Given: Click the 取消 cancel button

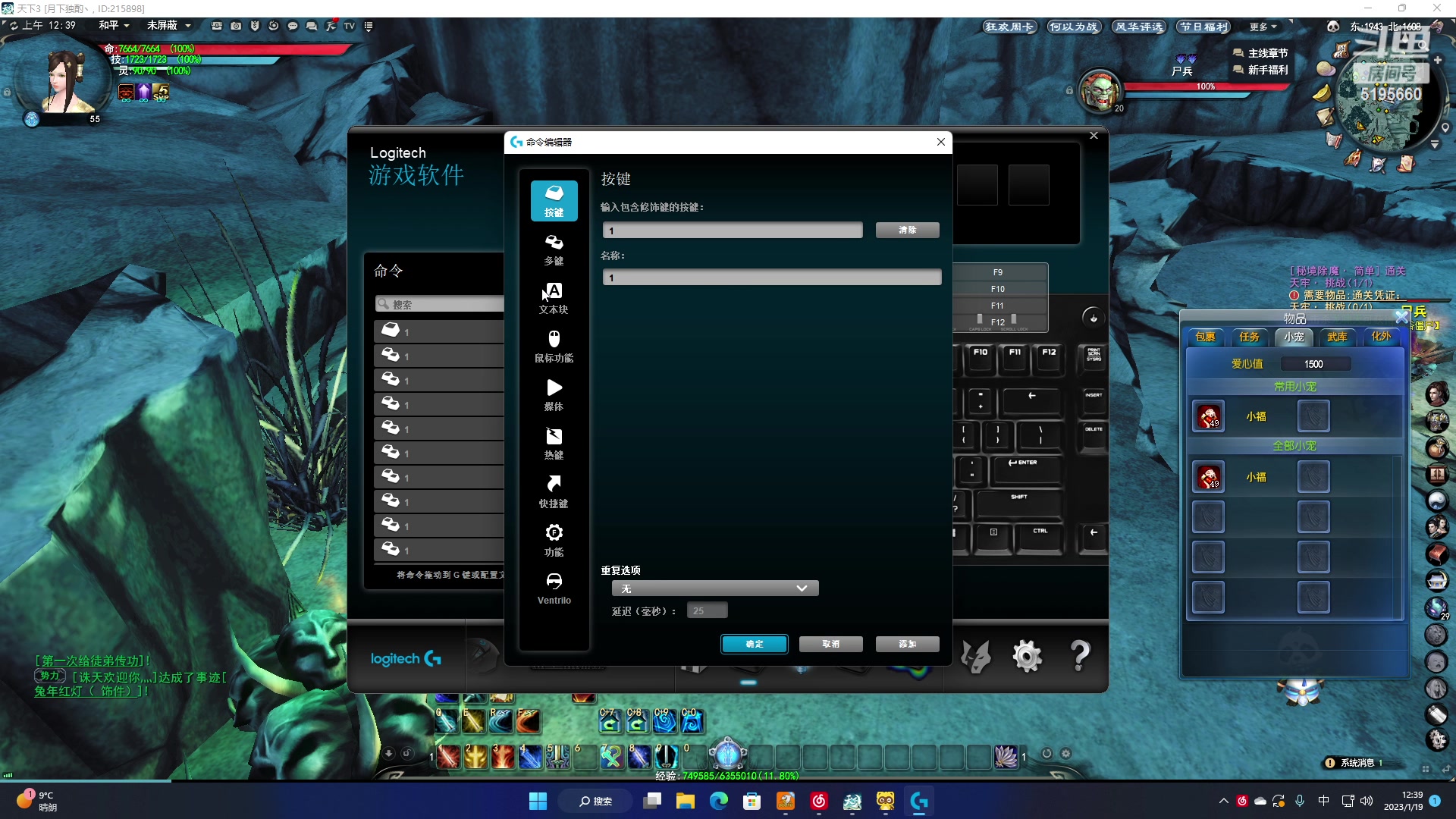Looking at the screenshot, I should (831, 644).
